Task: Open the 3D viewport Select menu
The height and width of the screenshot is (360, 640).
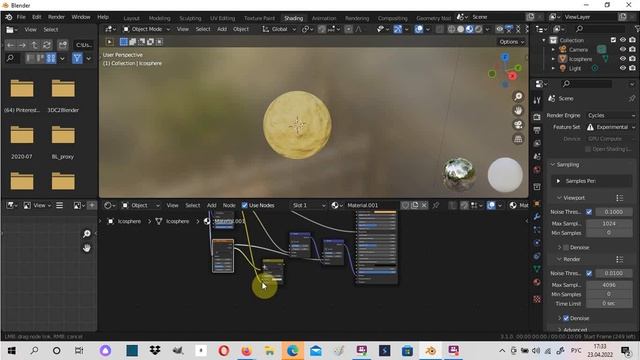Action: [203, 29]
